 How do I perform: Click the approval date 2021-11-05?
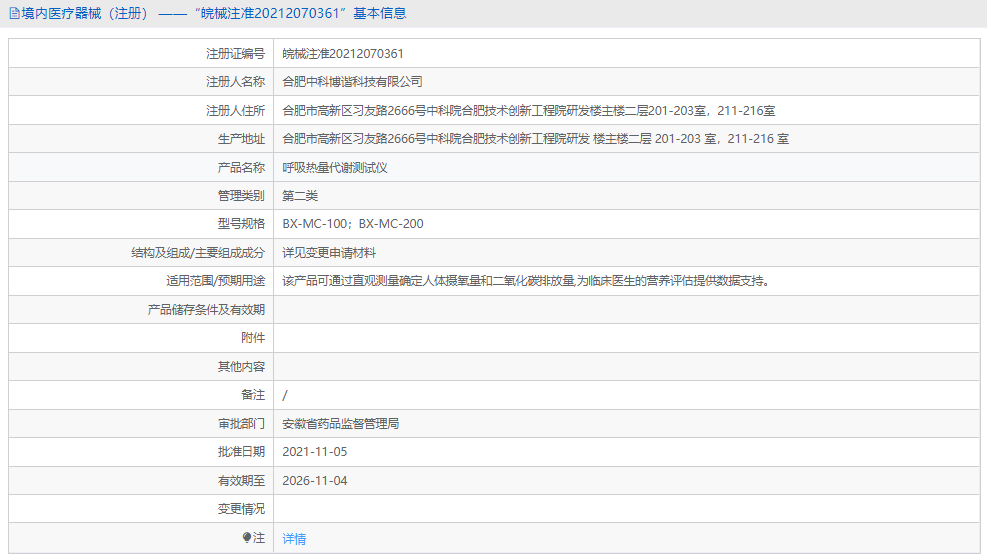click(x=315, y=451)
